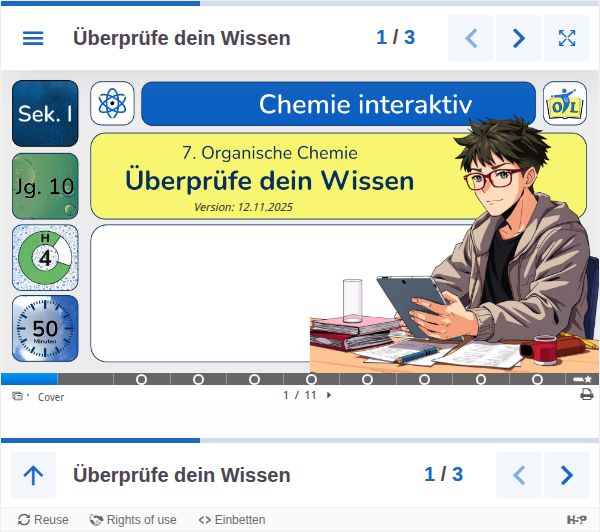Image resolution: width=600 pixels, height=532 pixels.
Task: Jump to the fourth circle marker on the progress bar
Action: (x=311, y=379)
